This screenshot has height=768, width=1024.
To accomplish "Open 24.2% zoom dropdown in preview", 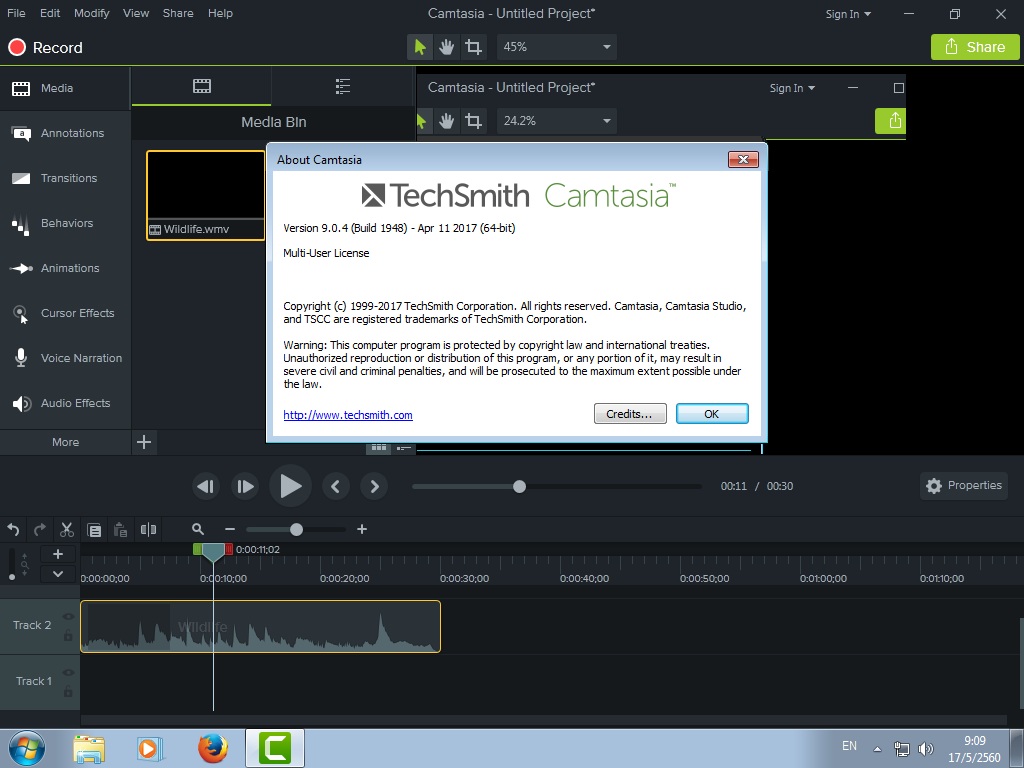I will (x=557, y=121).
